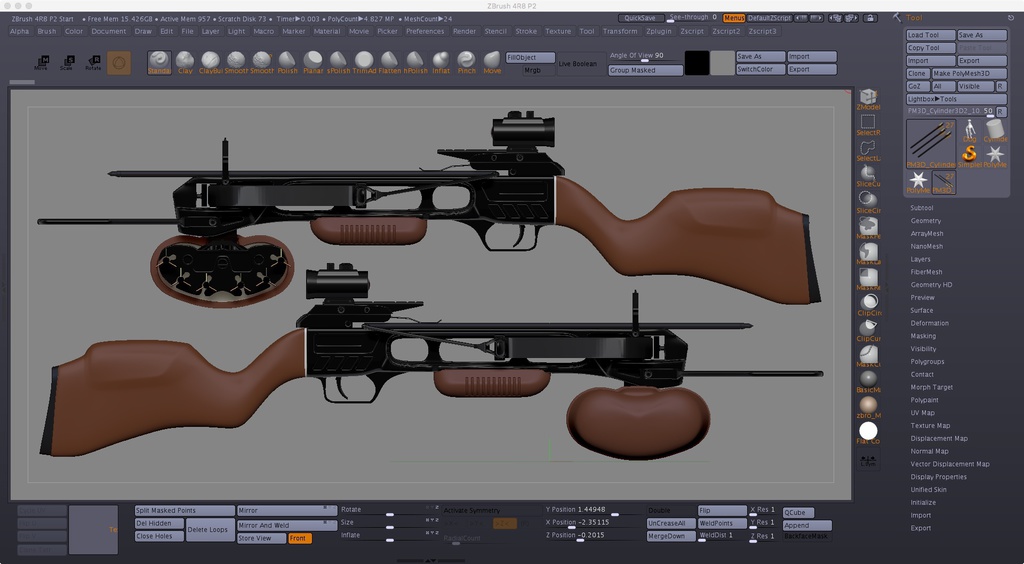Select the Standard sculpting brush

[159, 63]
